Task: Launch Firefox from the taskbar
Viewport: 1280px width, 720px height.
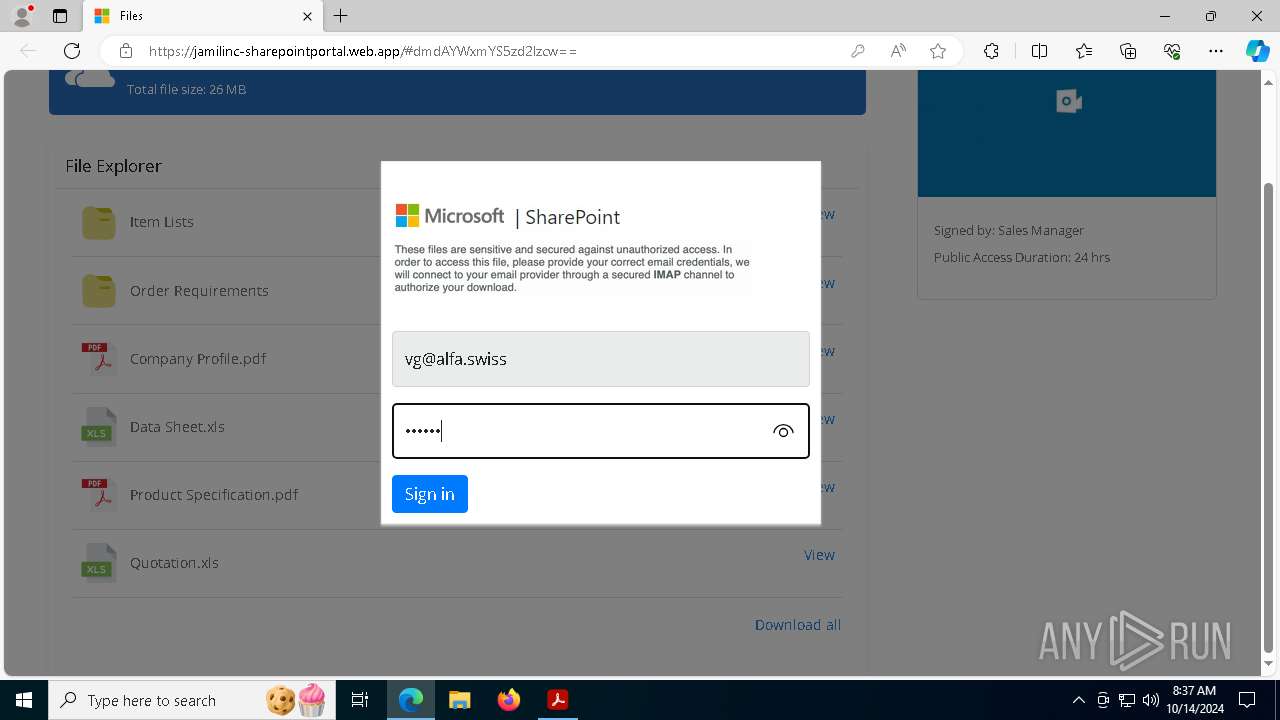Action: (x=509, y=700)
